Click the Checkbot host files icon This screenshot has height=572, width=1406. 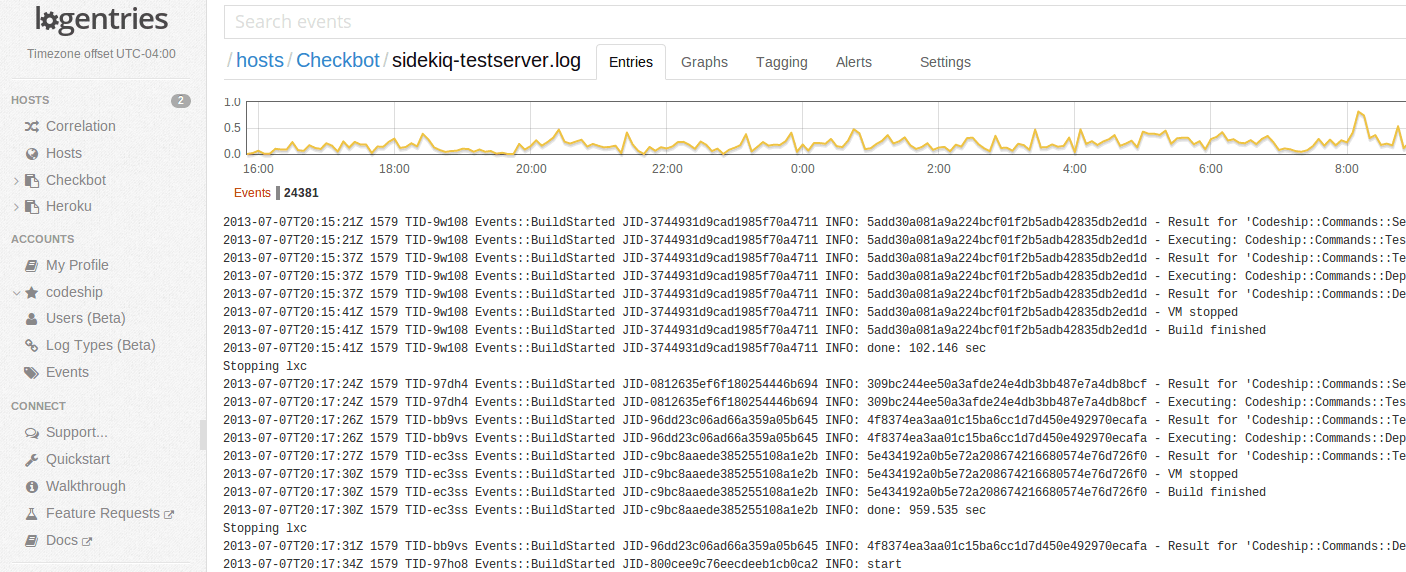point(32,180)
